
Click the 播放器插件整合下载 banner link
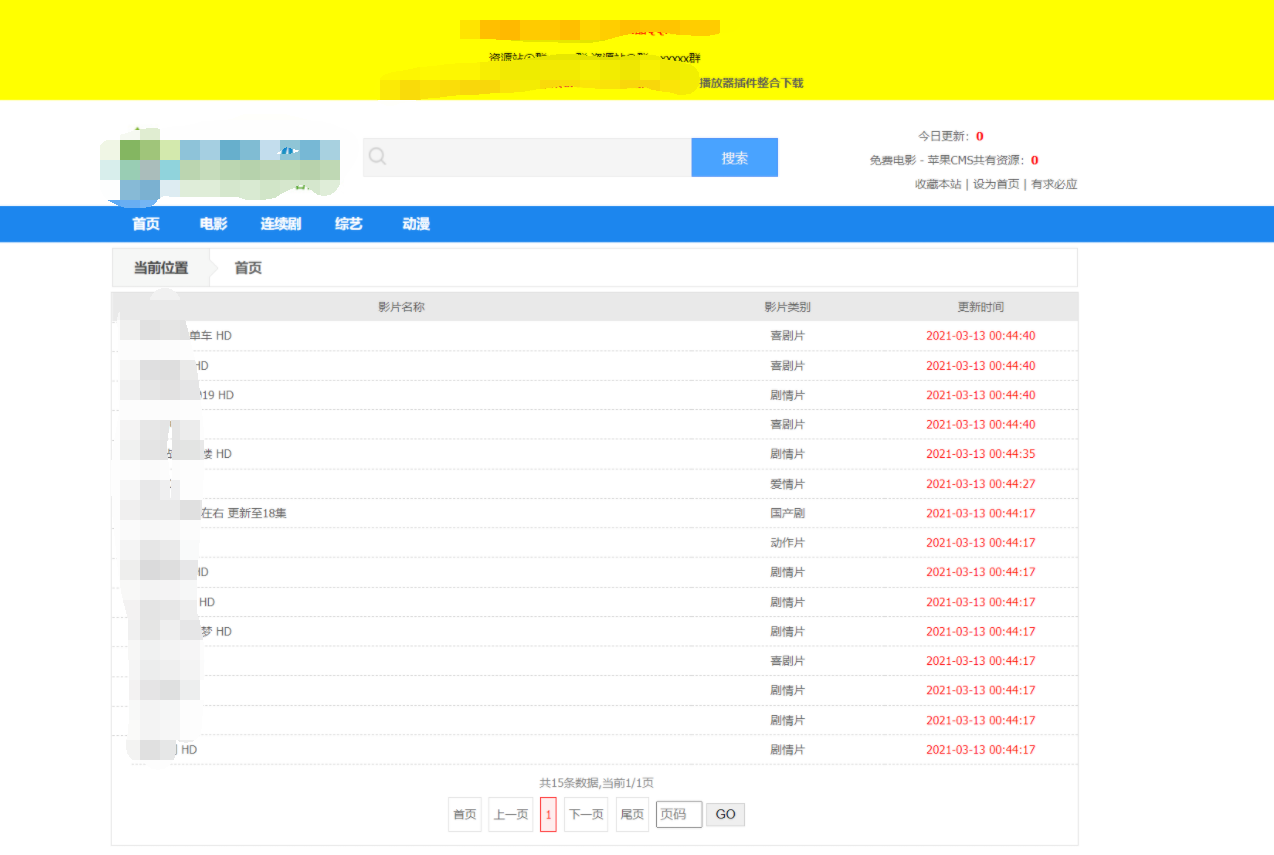(x=751, y=83)
